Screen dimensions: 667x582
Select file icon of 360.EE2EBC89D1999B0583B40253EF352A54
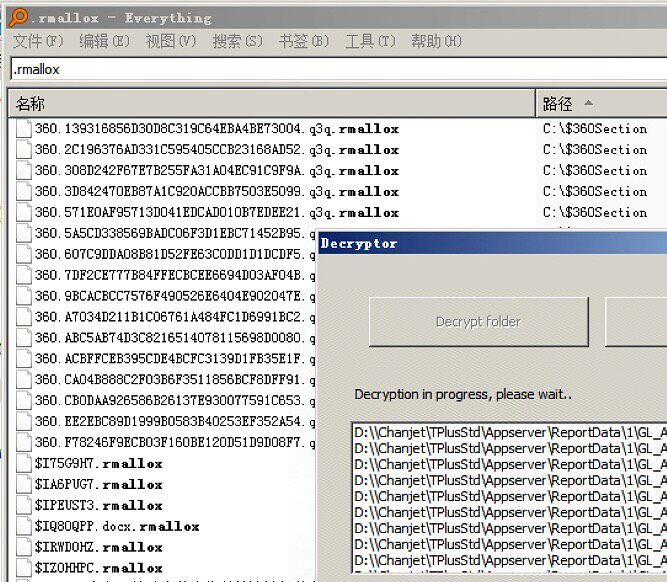[x=24, y=421]
